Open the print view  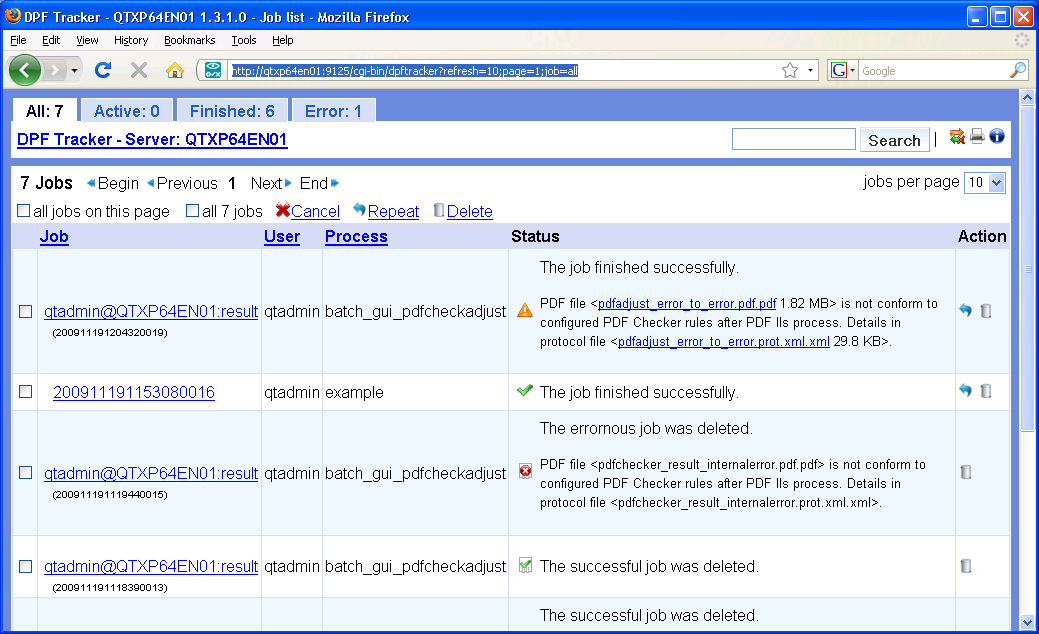pyautogui.click(x=977, y=137)
